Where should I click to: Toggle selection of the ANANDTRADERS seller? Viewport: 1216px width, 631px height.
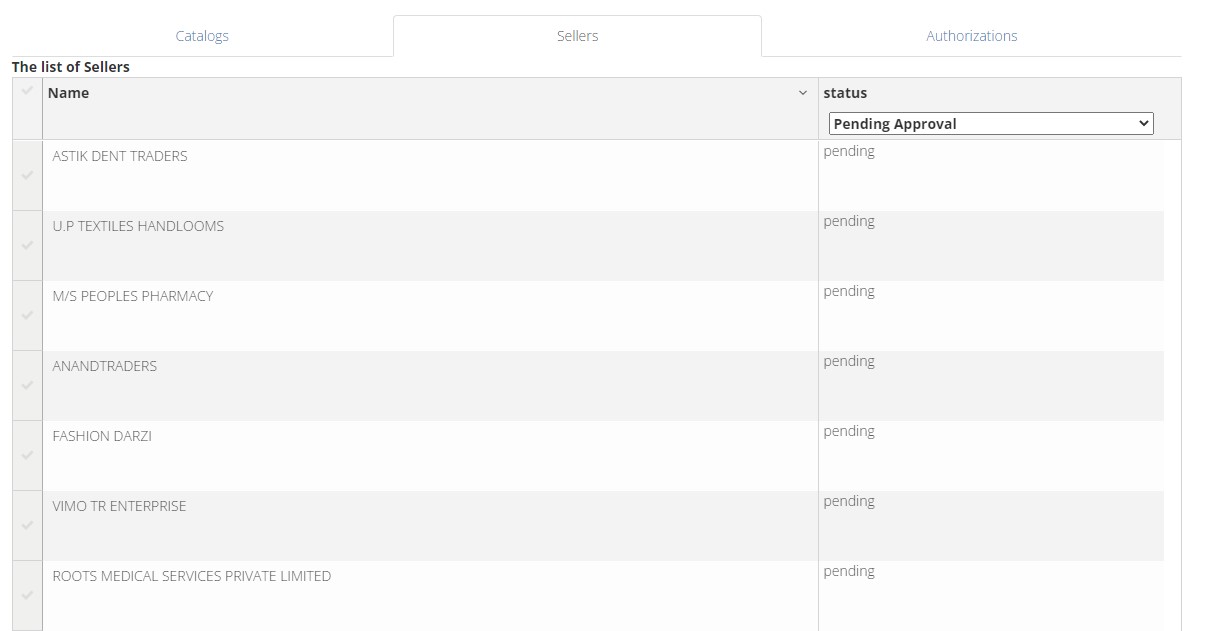(27, 385)
